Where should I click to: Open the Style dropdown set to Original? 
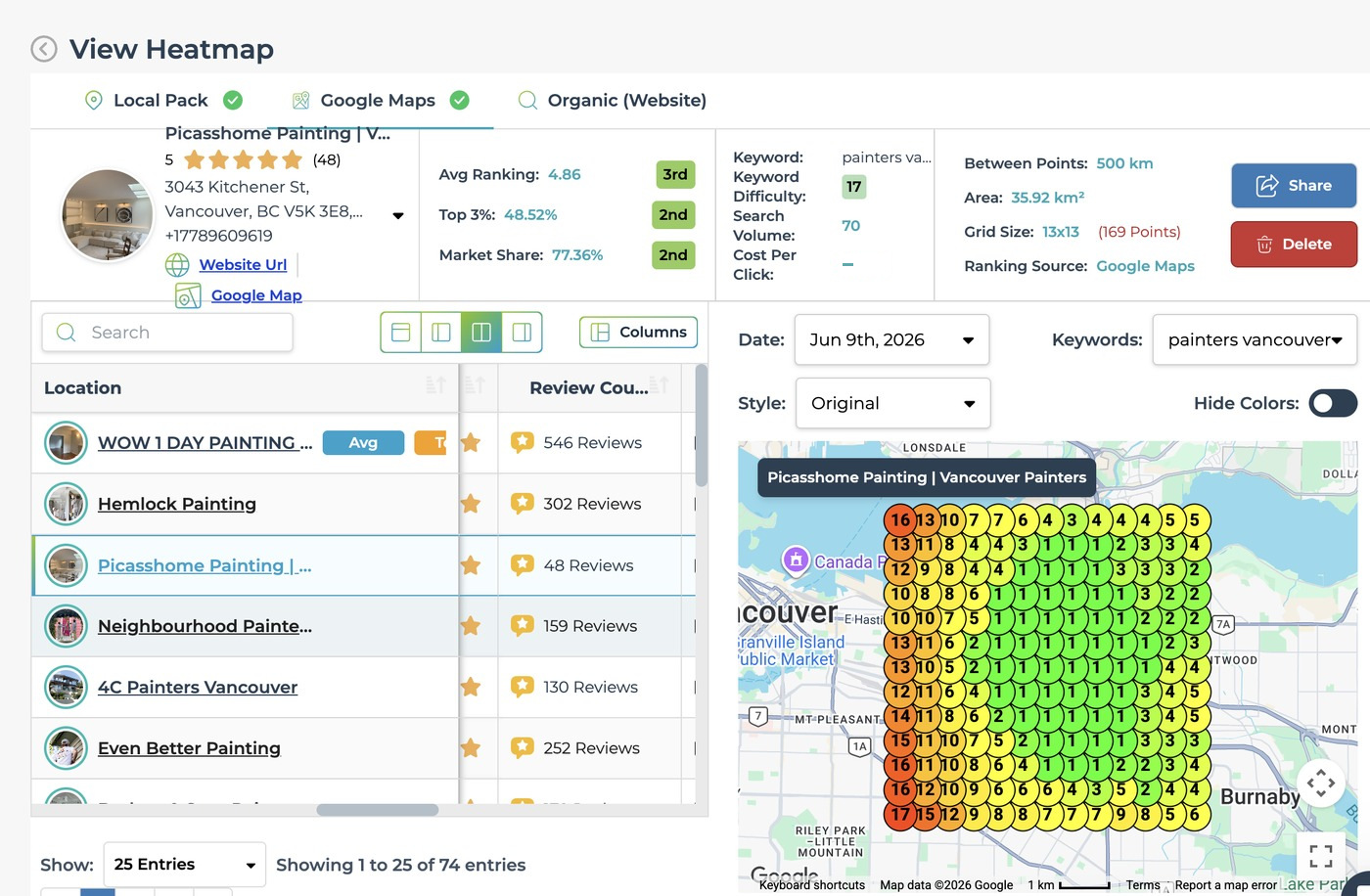coord(892,403)
